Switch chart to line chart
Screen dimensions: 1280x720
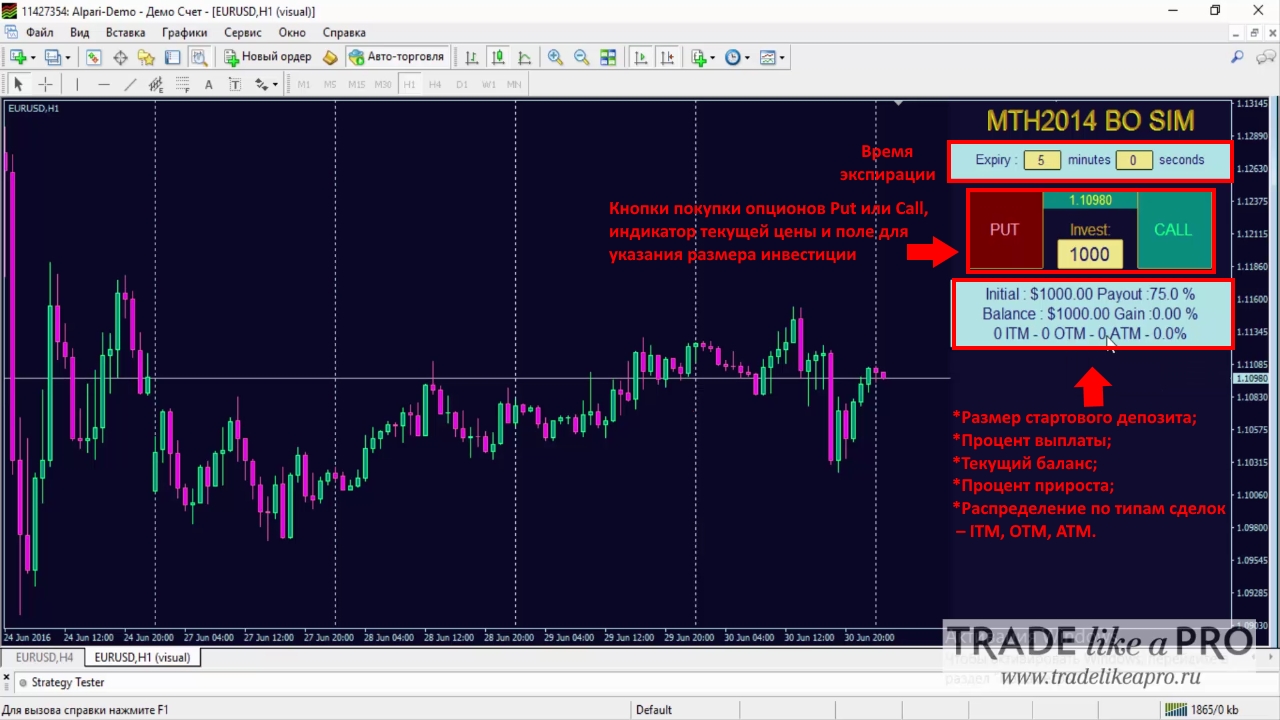click(524, 58)
